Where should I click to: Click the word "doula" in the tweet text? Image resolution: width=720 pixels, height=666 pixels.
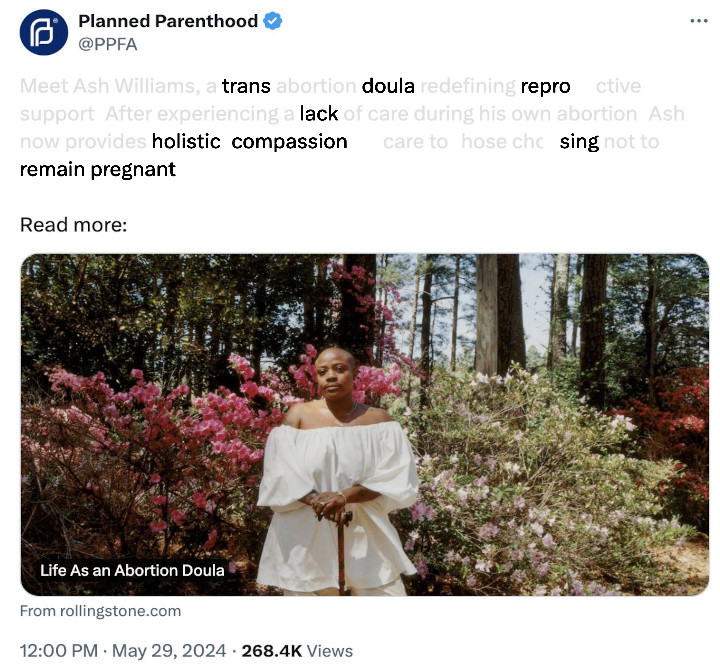[x=388, y=86]
